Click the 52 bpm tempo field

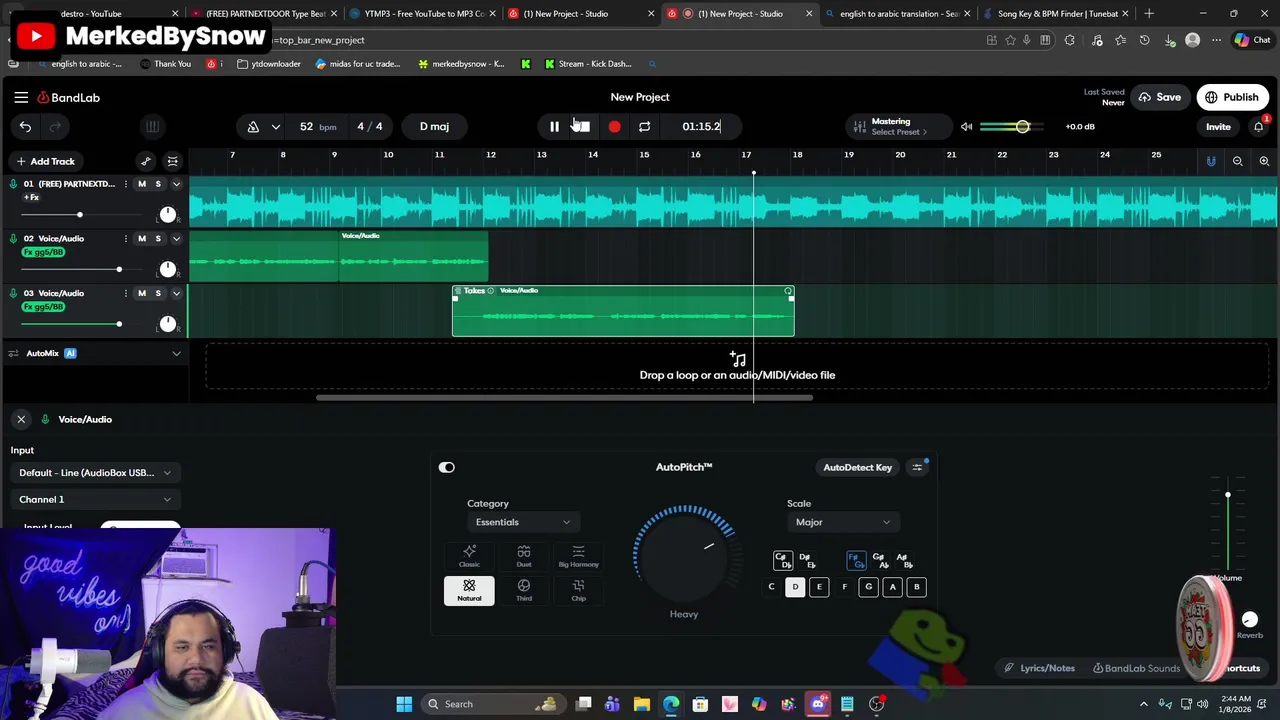[x=317, y=126]
